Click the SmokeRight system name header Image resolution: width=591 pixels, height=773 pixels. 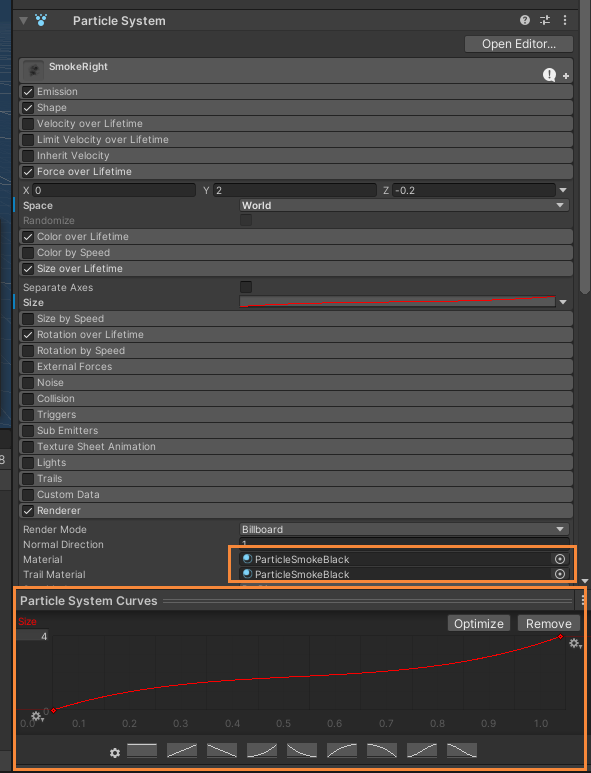(296, 70)
